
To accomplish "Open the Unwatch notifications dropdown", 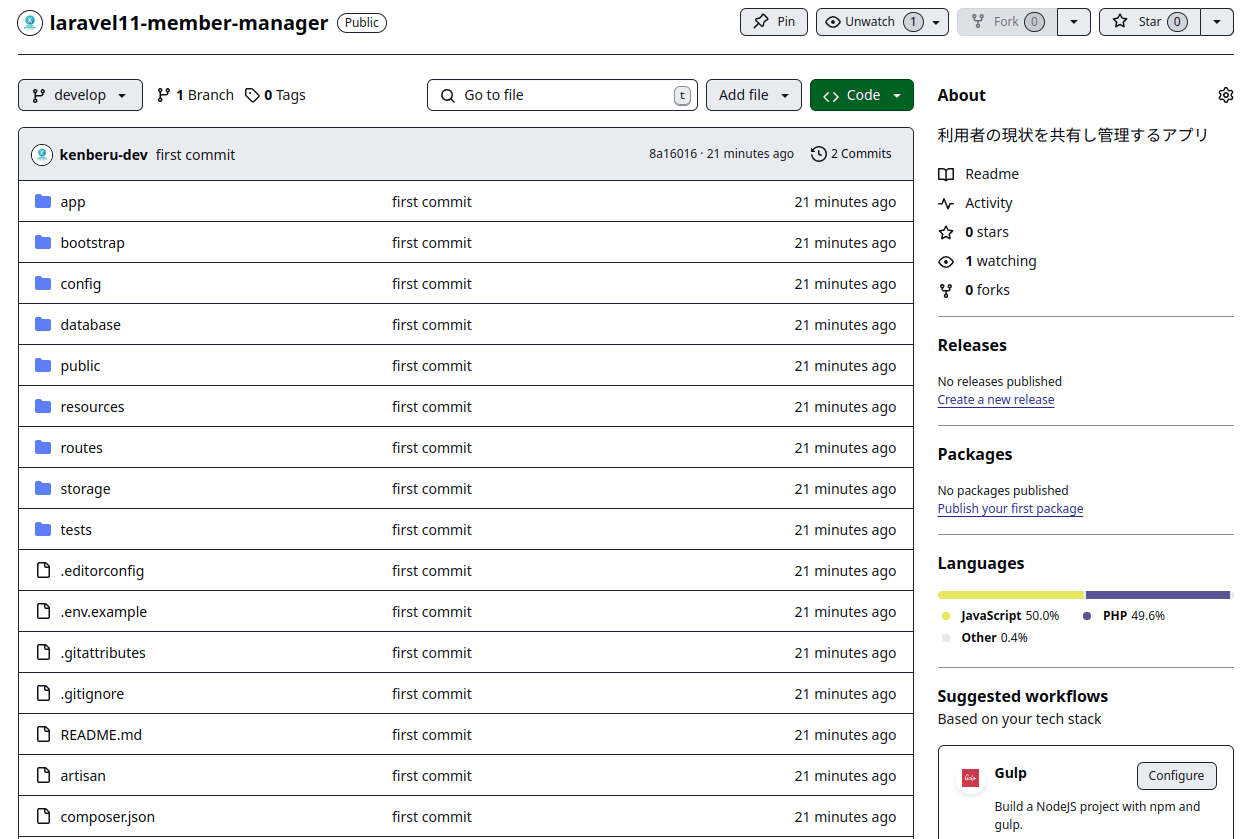I will click(882, 22).
